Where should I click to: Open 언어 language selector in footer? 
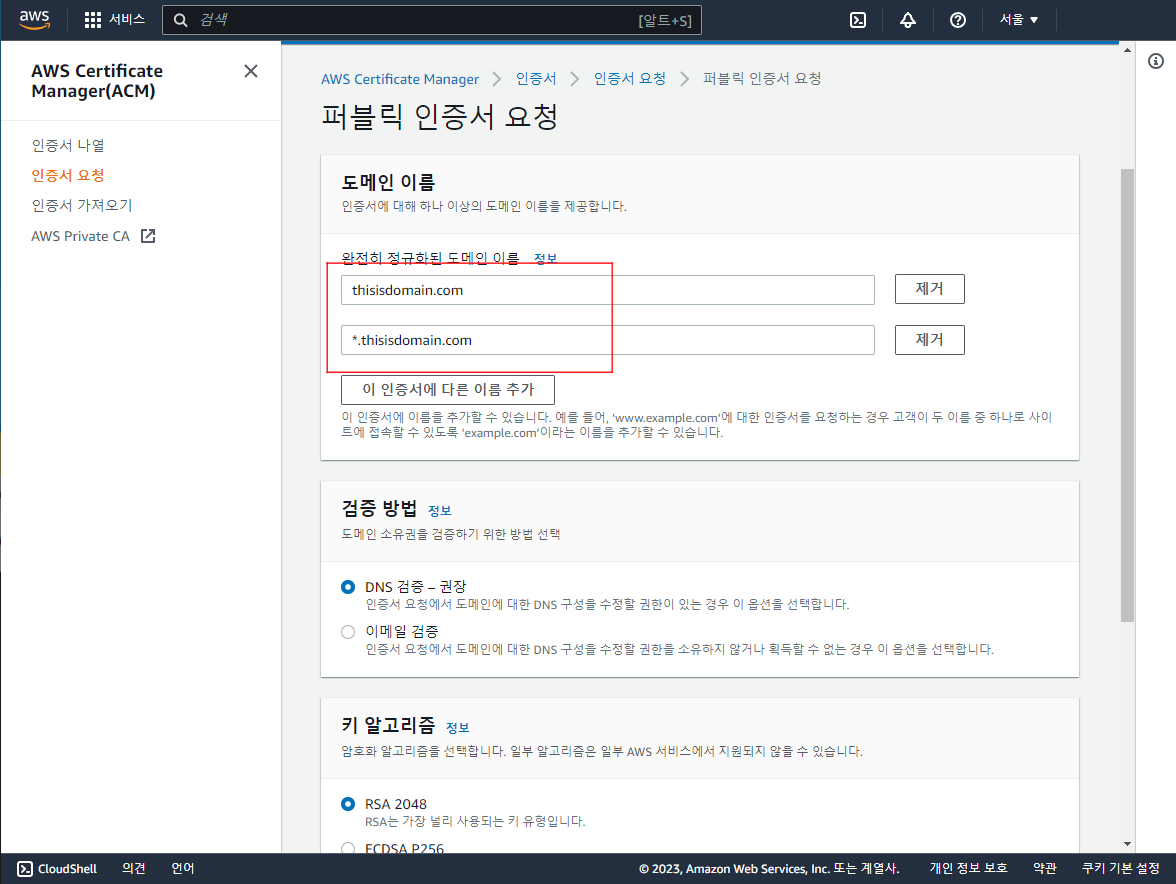(x=183, y=868)
